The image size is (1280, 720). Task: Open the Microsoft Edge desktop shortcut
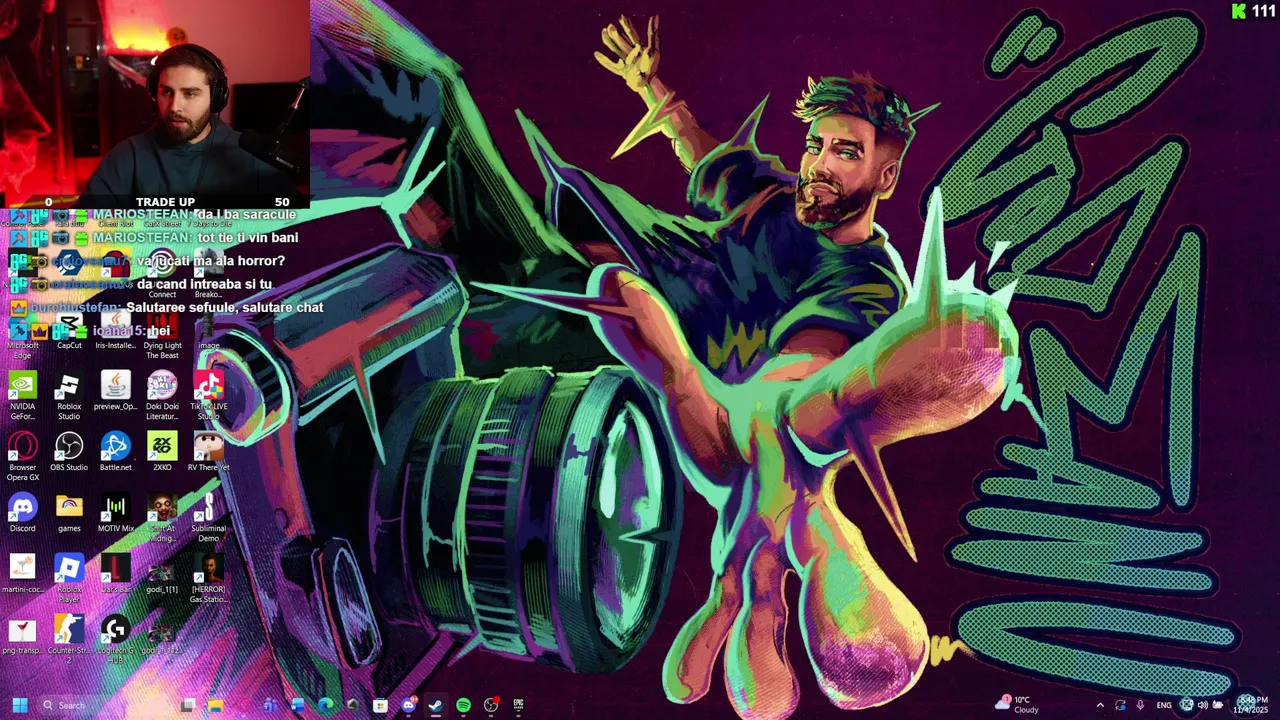(x=22, y=335)
